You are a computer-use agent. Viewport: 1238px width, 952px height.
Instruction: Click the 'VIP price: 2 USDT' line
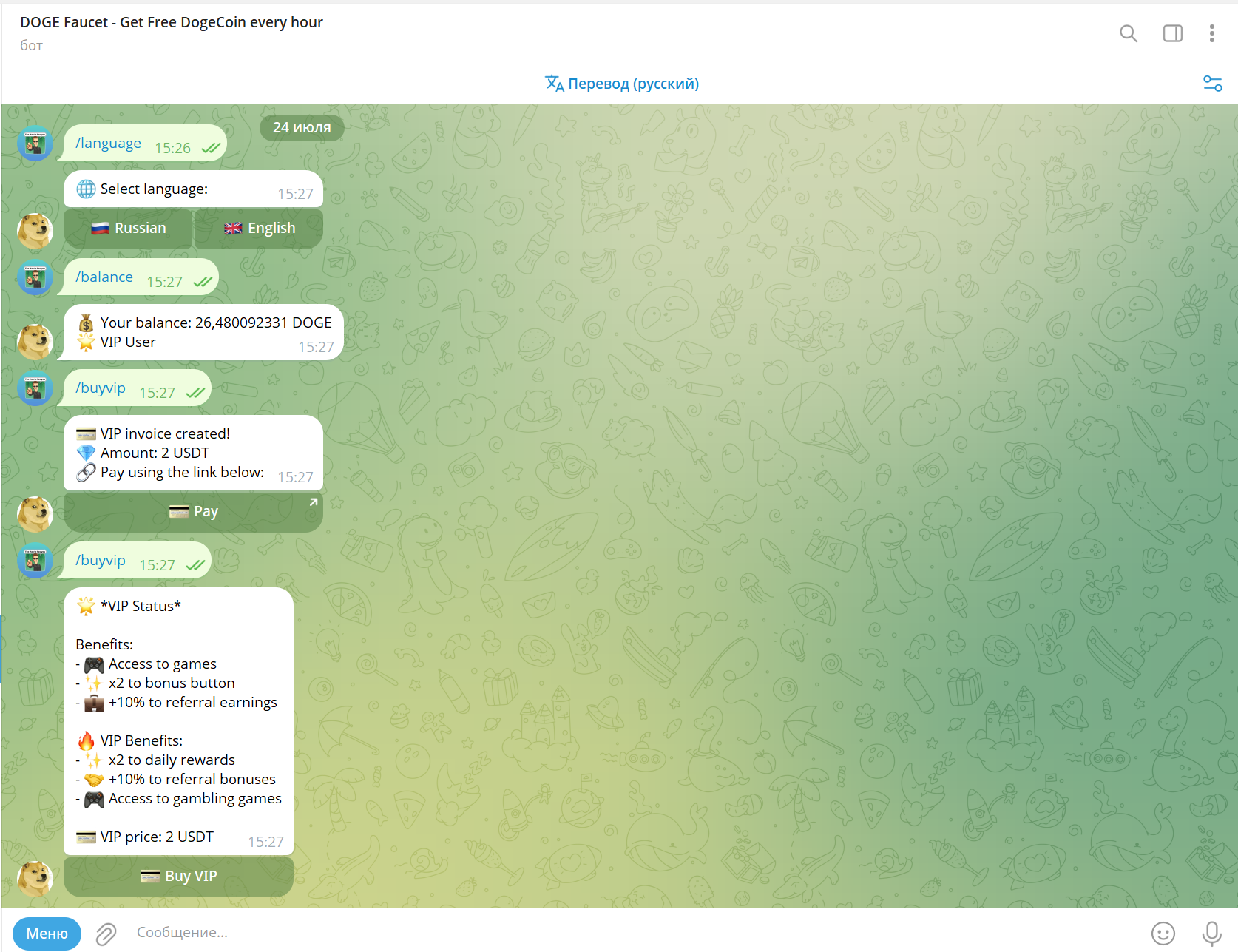tap(157, 837)
